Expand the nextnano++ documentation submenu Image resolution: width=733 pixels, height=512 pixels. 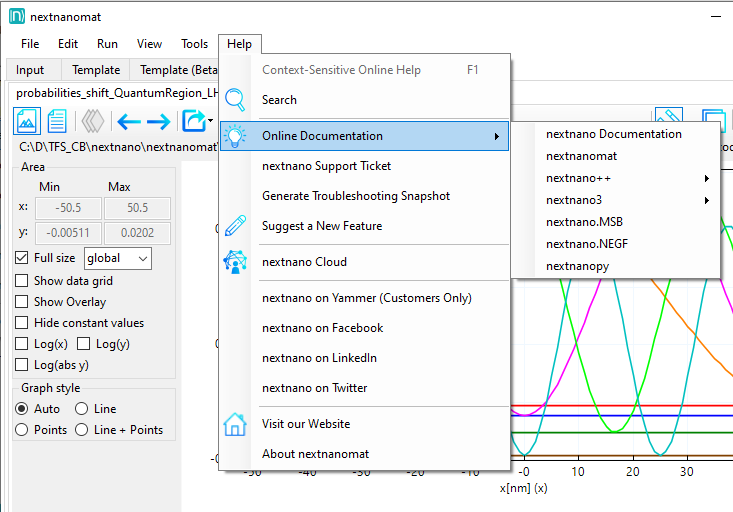coord(628,178)
